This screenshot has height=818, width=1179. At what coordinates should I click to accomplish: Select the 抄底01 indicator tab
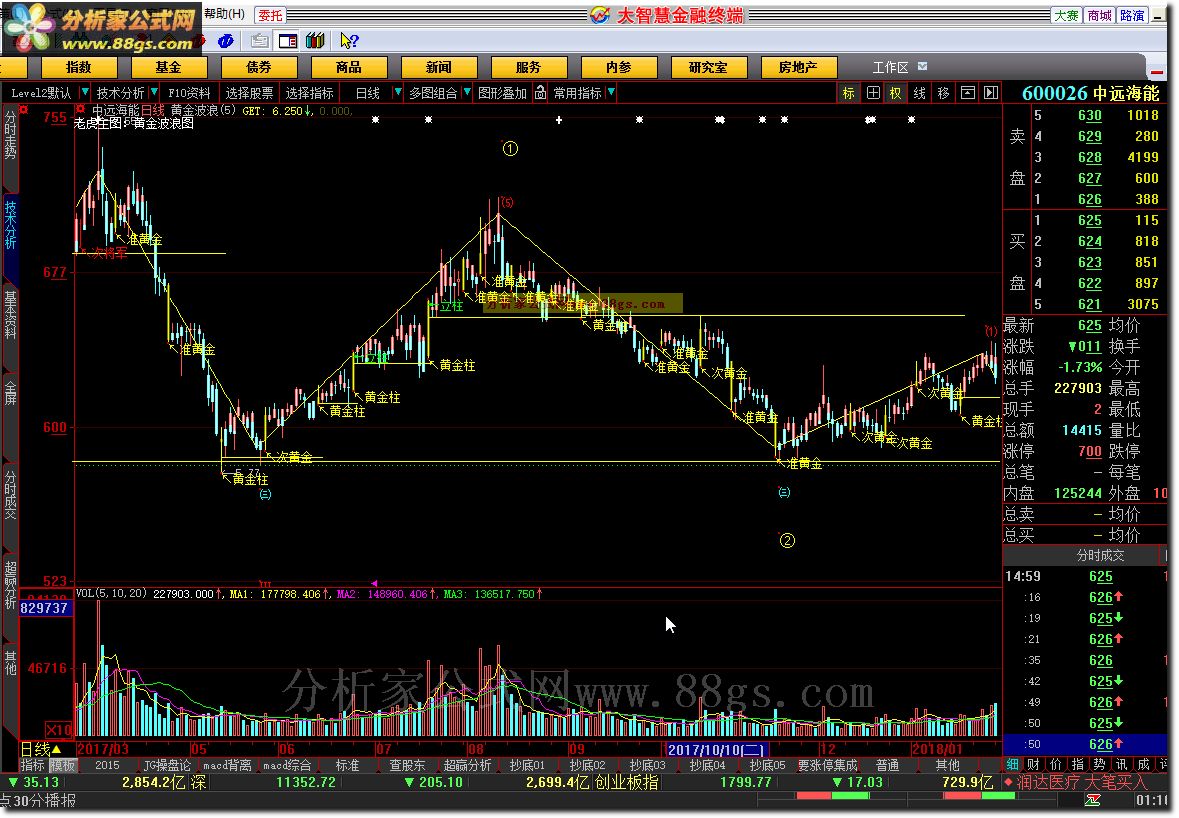click(527, 765)
